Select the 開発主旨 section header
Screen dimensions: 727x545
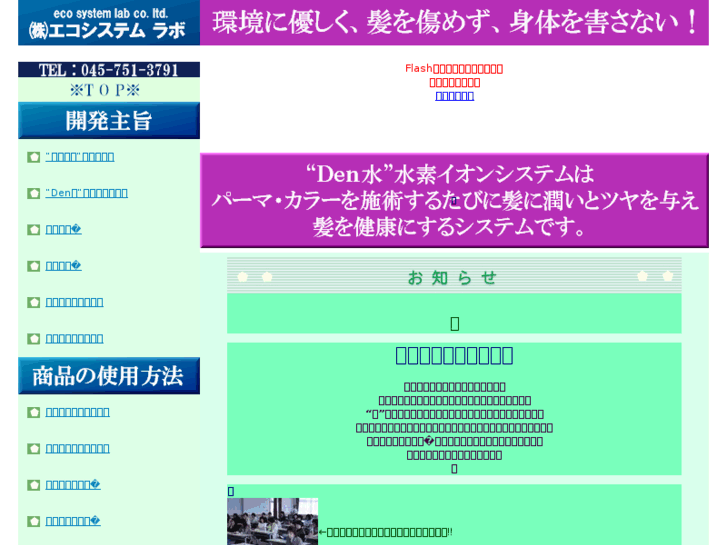coord(109,121)
